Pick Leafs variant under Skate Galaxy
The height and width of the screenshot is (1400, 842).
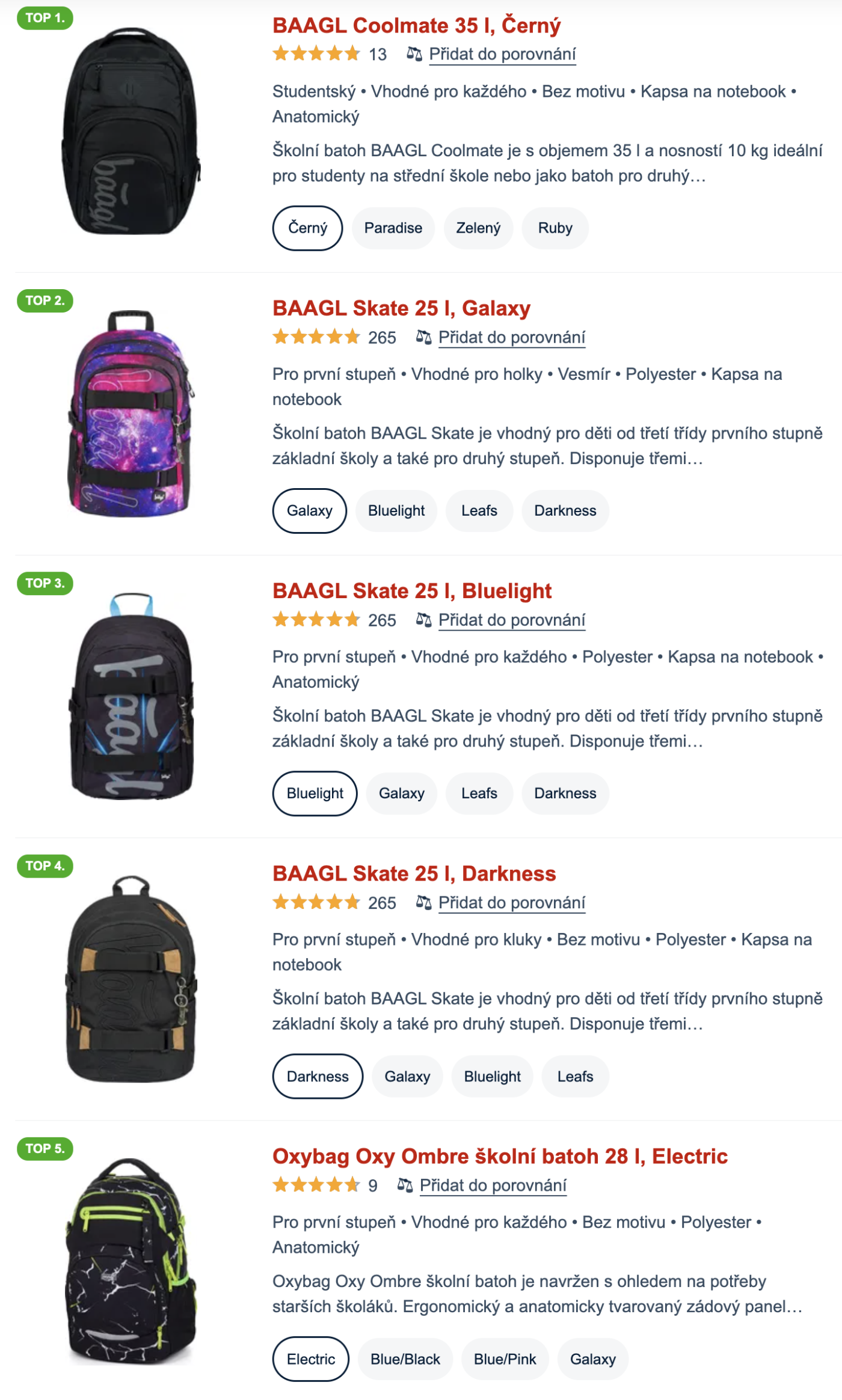point(479,510)
